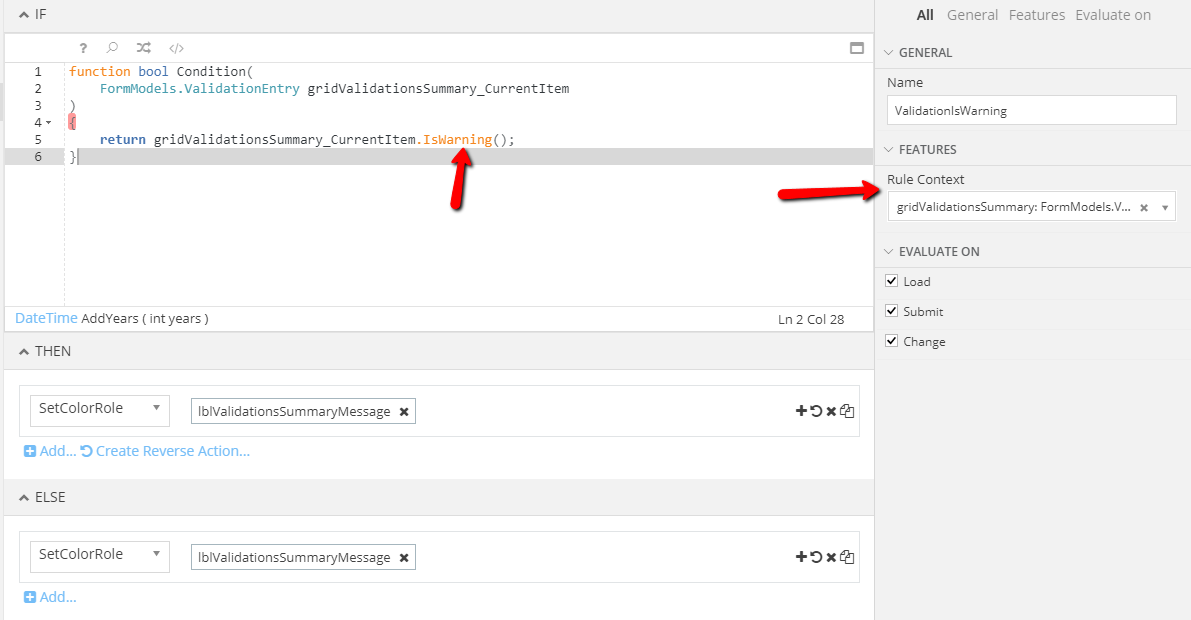Disable the Change checkbox

[x=891, y=342]
